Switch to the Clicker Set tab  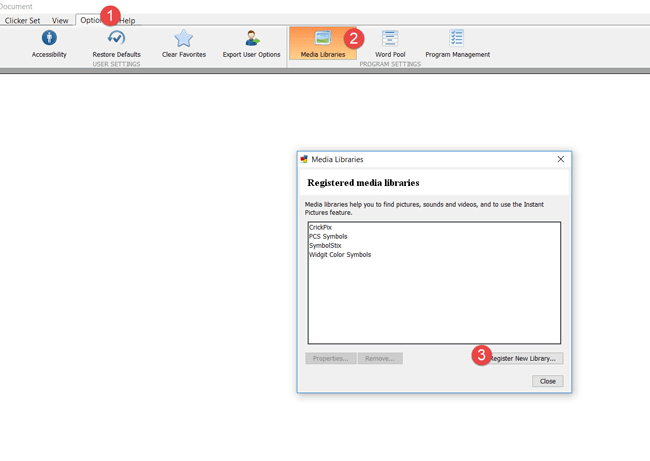pos(23,20)
